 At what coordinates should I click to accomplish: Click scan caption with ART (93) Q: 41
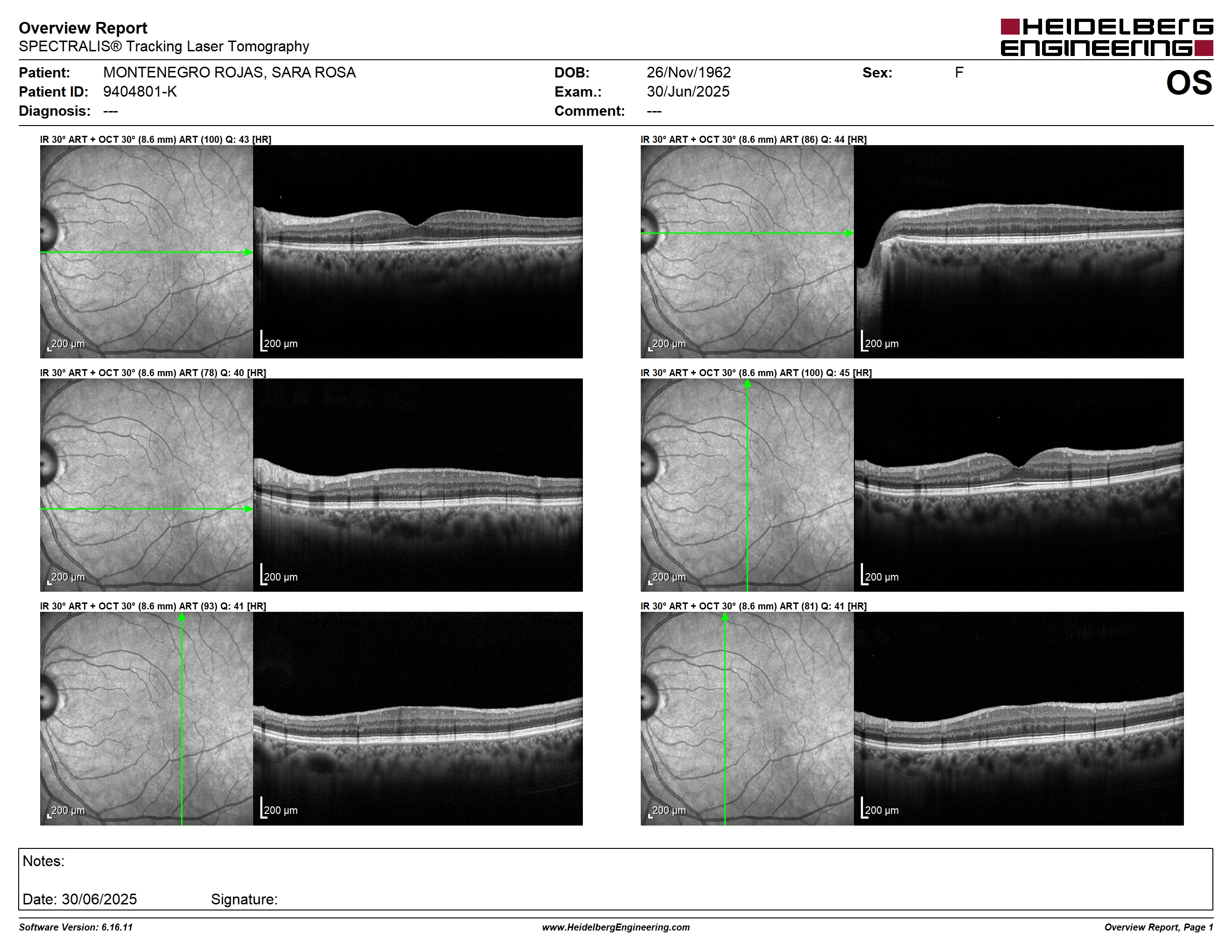[153, 606]
